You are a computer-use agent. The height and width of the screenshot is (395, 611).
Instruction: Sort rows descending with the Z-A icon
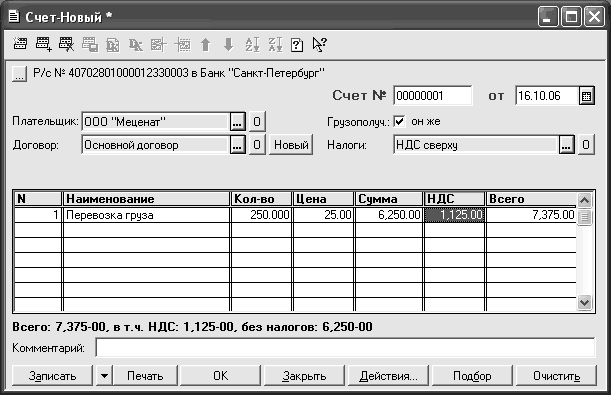click(275, 44)
